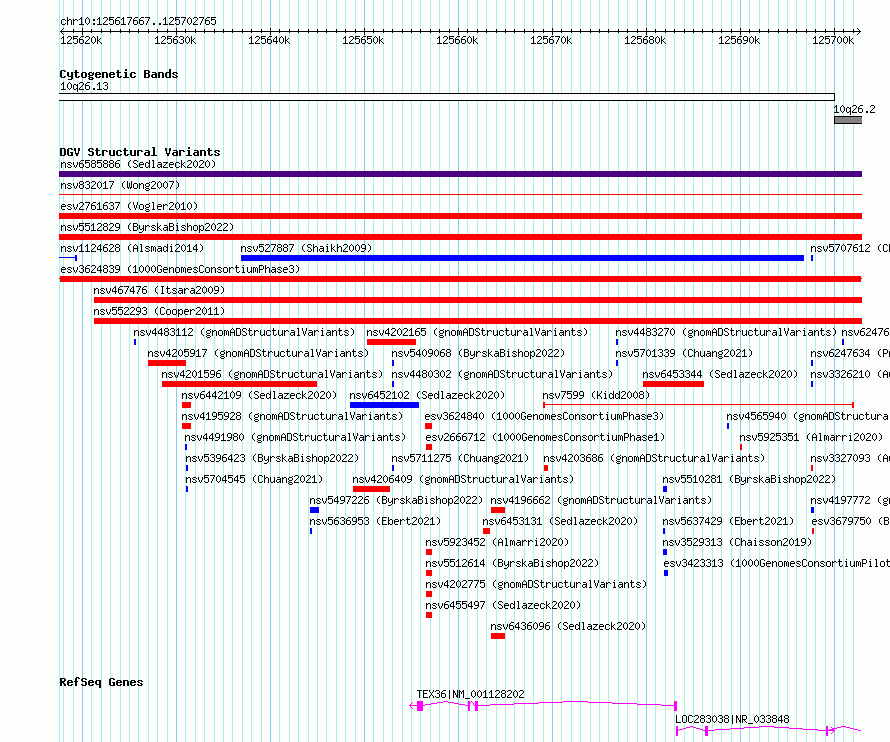
Task: Select the nsv832017 (Wong2007) variant label
Action: pyautogui.click(x=120, y=185)
